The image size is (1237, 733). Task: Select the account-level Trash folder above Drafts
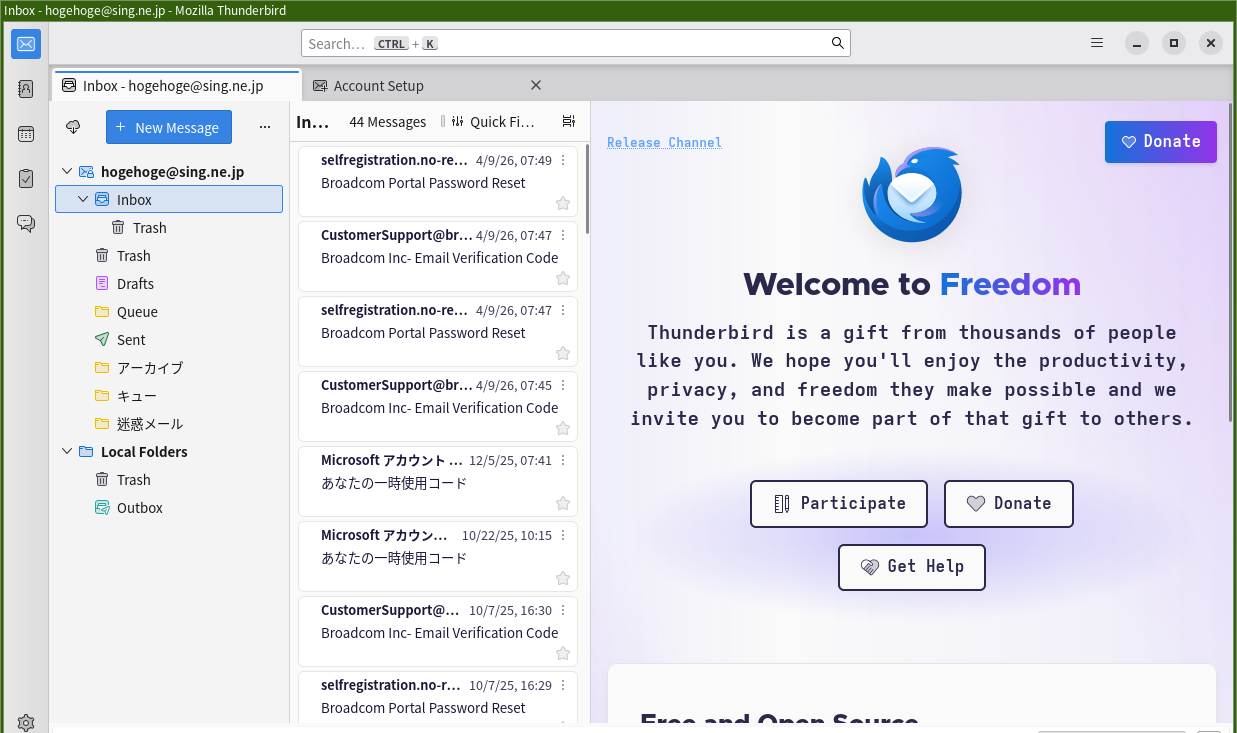169,256
